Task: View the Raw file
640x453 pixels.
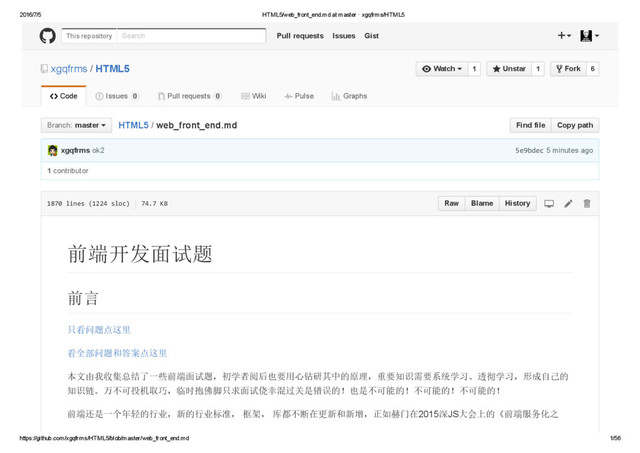Action: pos(451,203)
